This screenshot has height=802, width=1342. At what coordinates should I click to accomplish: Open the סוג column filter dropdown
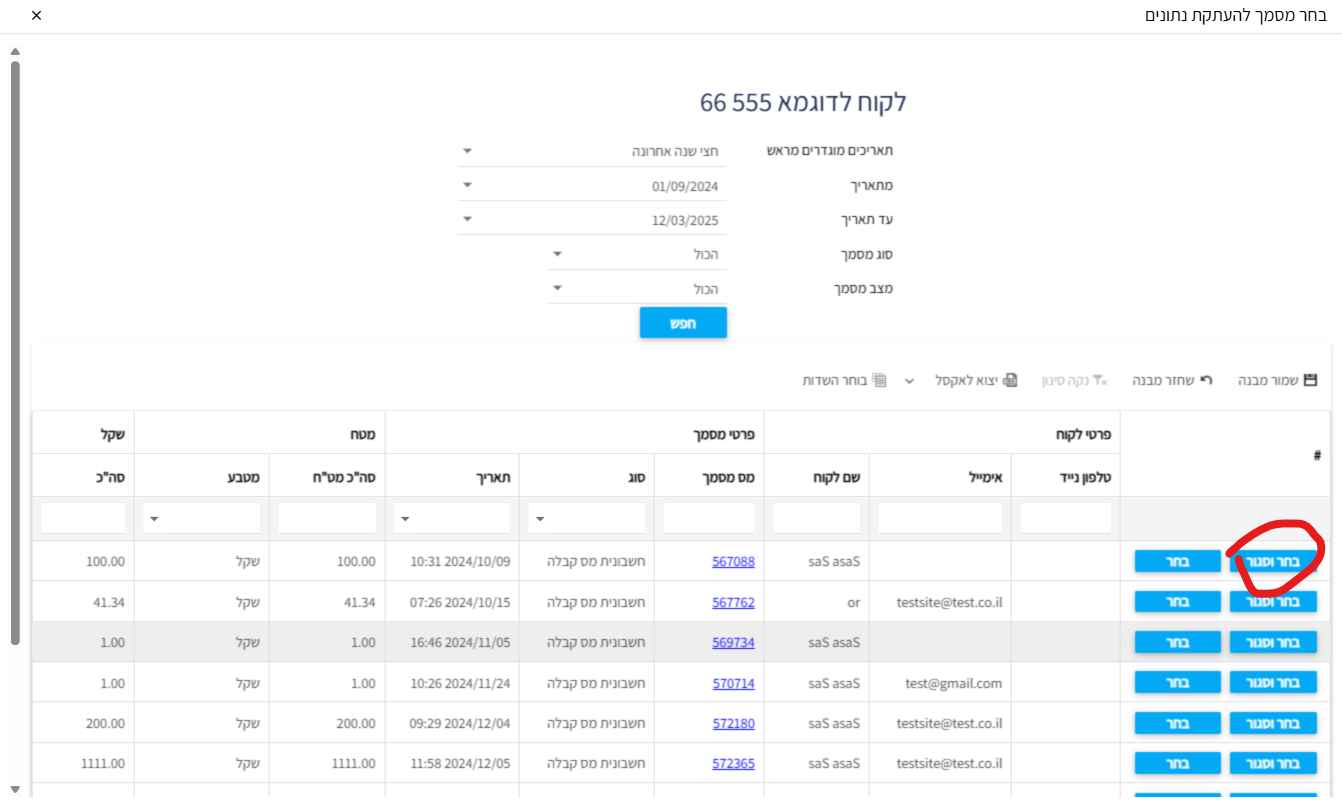540,518
